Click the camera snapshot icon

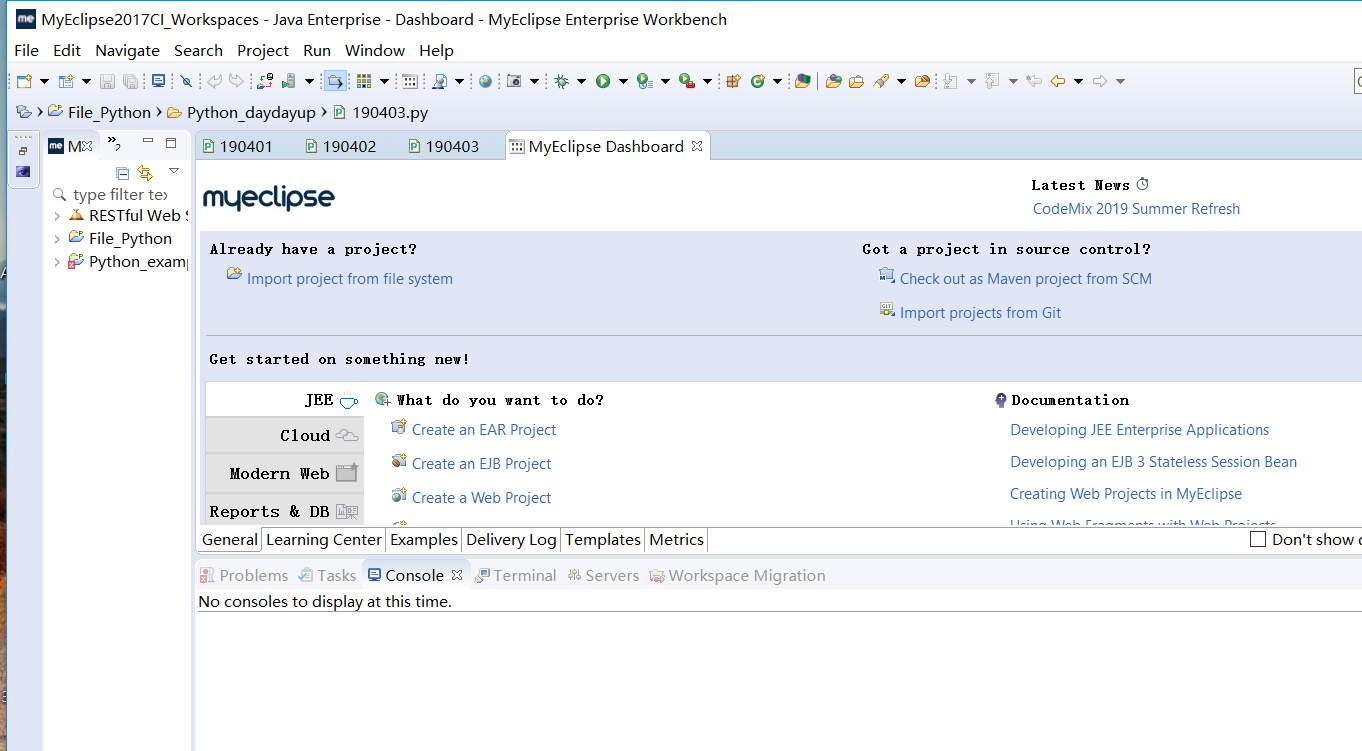pyautogui.click(x=515, y=81)
